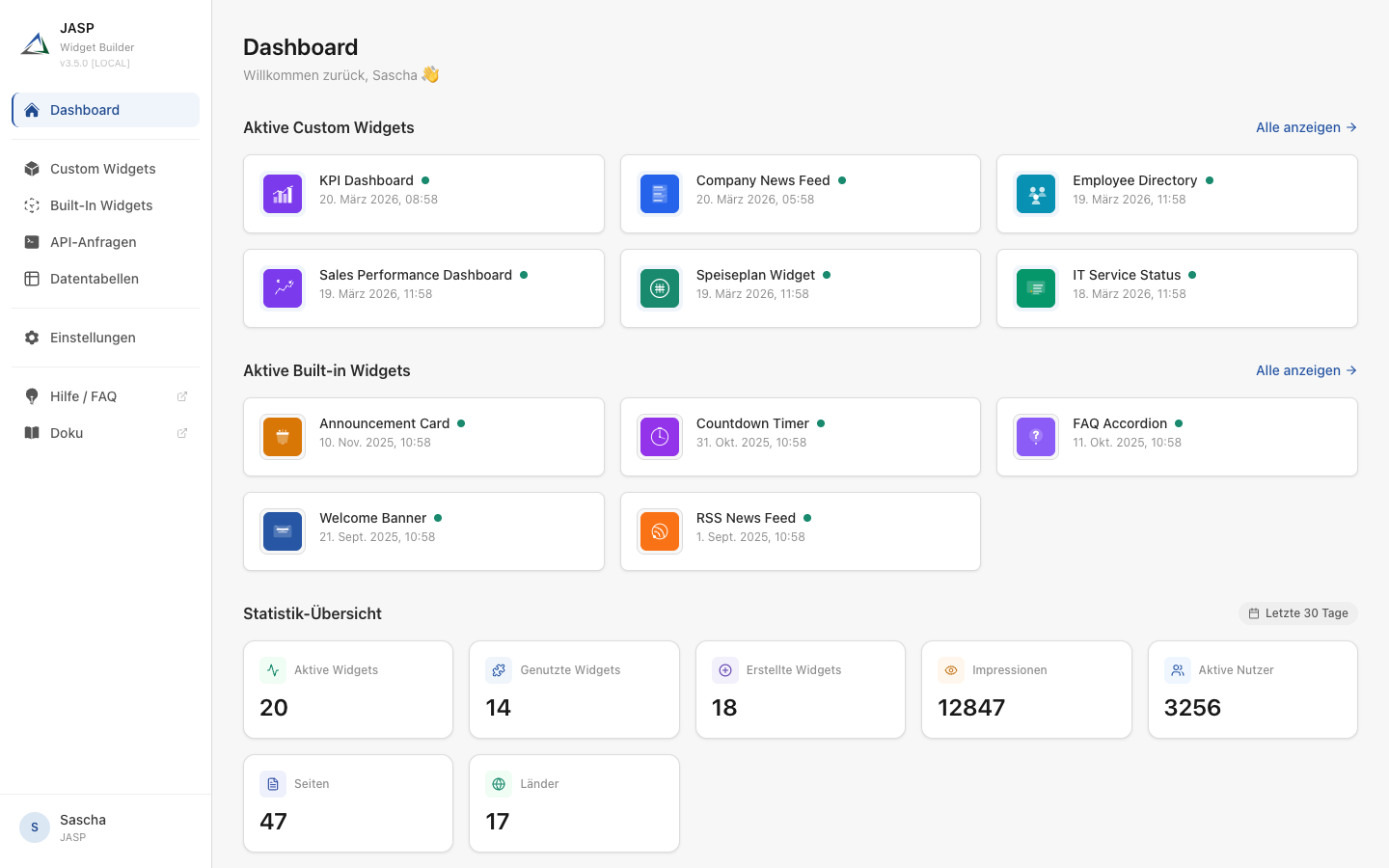
Task: Click the RSS News Feed orange icon
Action: click(x=660, y=530)
